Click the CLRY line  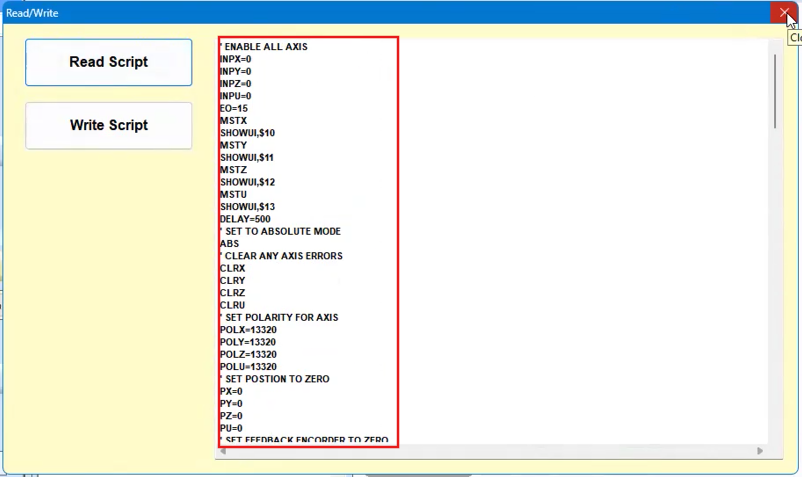click(232, 281)
